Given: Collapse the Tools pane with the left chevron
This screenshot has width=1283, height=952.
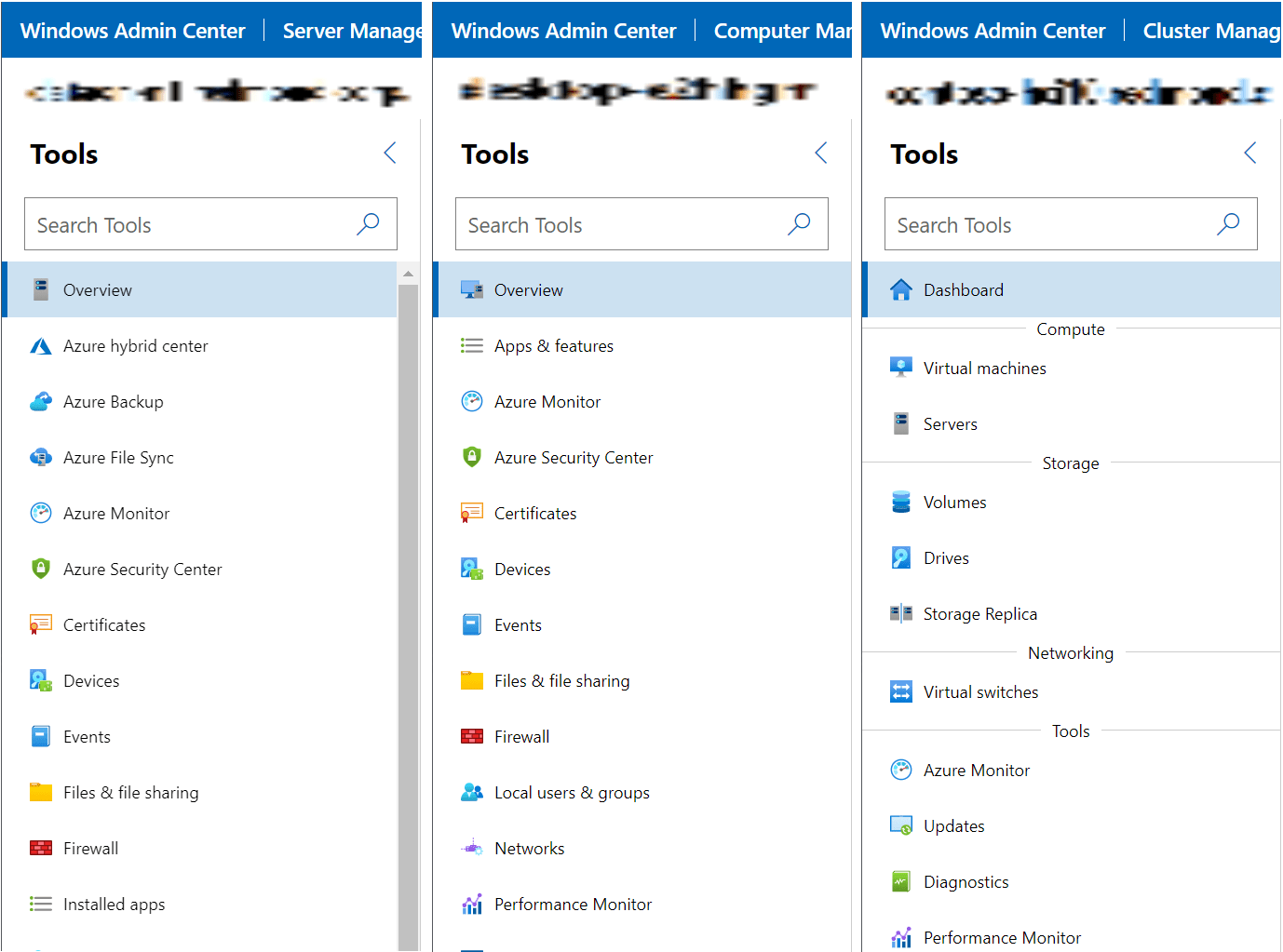Looking at the screenshot, I should click(390, 153).
